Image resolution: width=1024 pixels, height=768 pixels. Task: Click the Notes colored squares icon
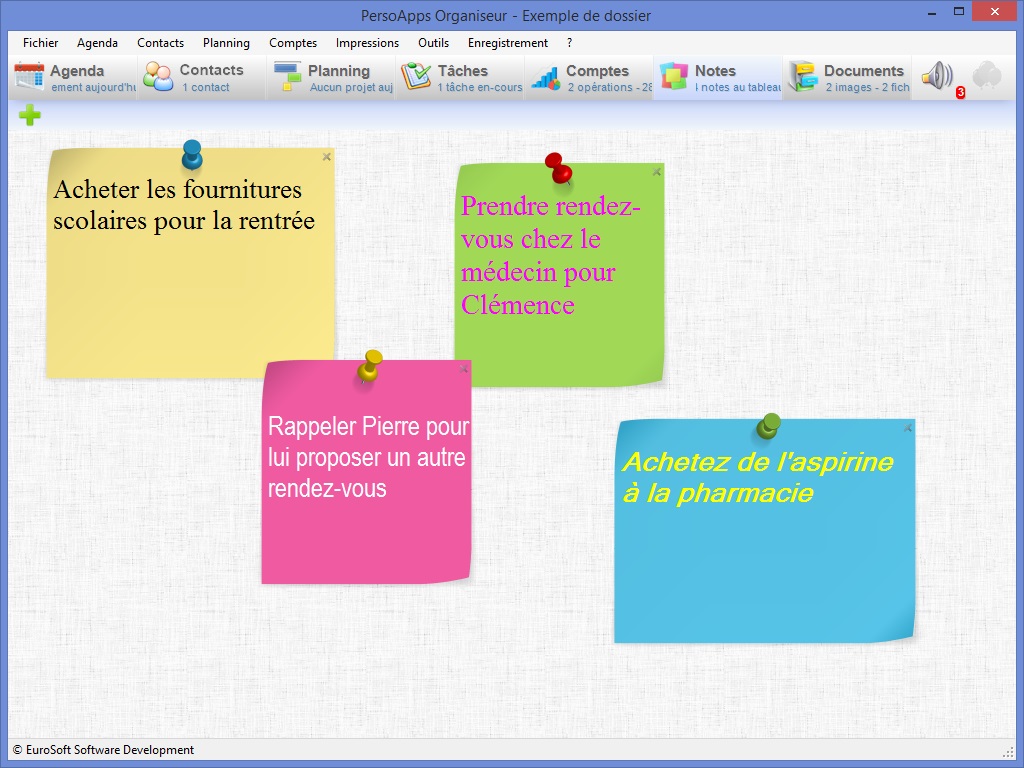pyautogui.click(x=674, y=76)
